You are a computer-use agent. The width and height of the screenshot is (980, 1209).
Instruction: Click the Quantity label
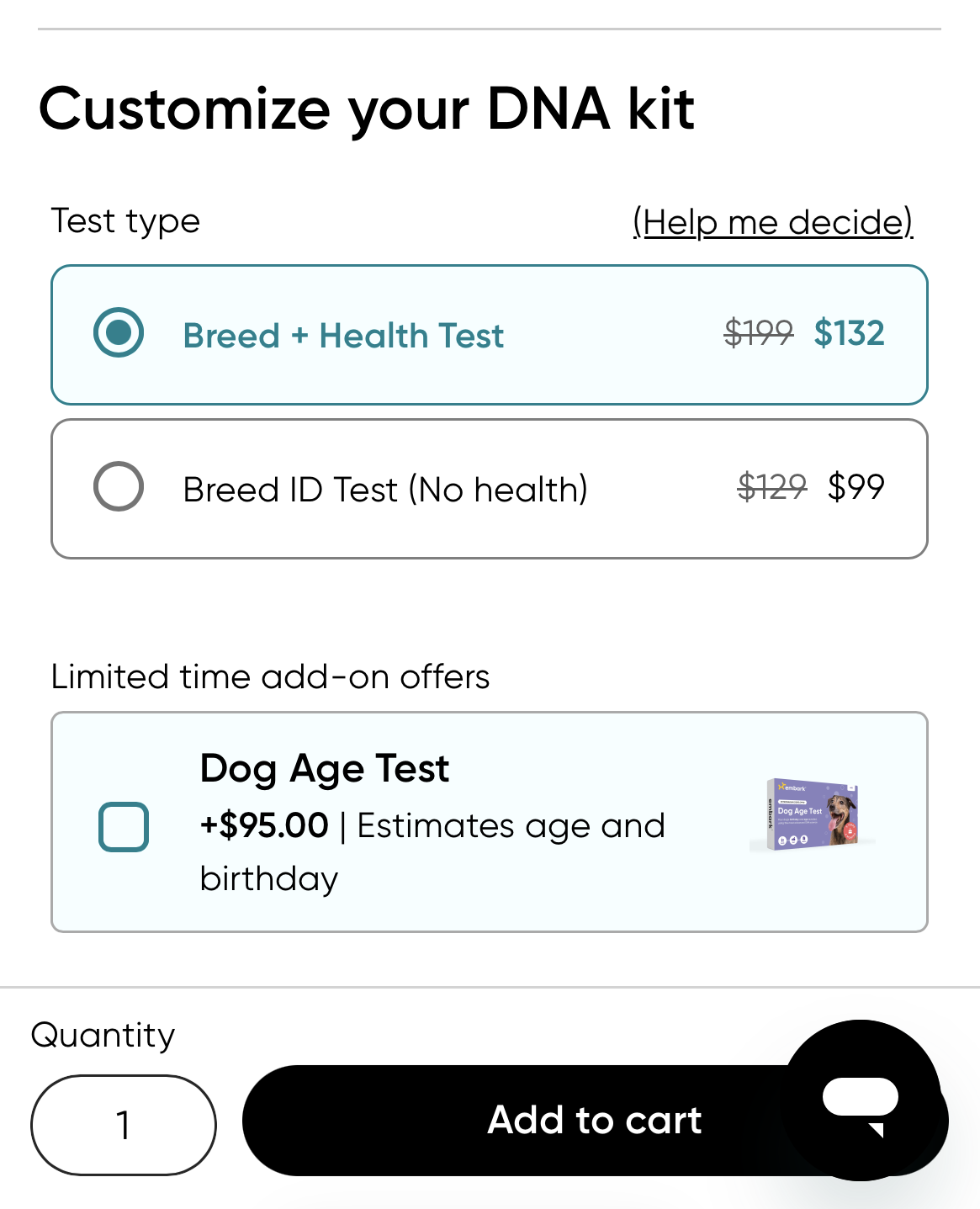point(103,1035)
